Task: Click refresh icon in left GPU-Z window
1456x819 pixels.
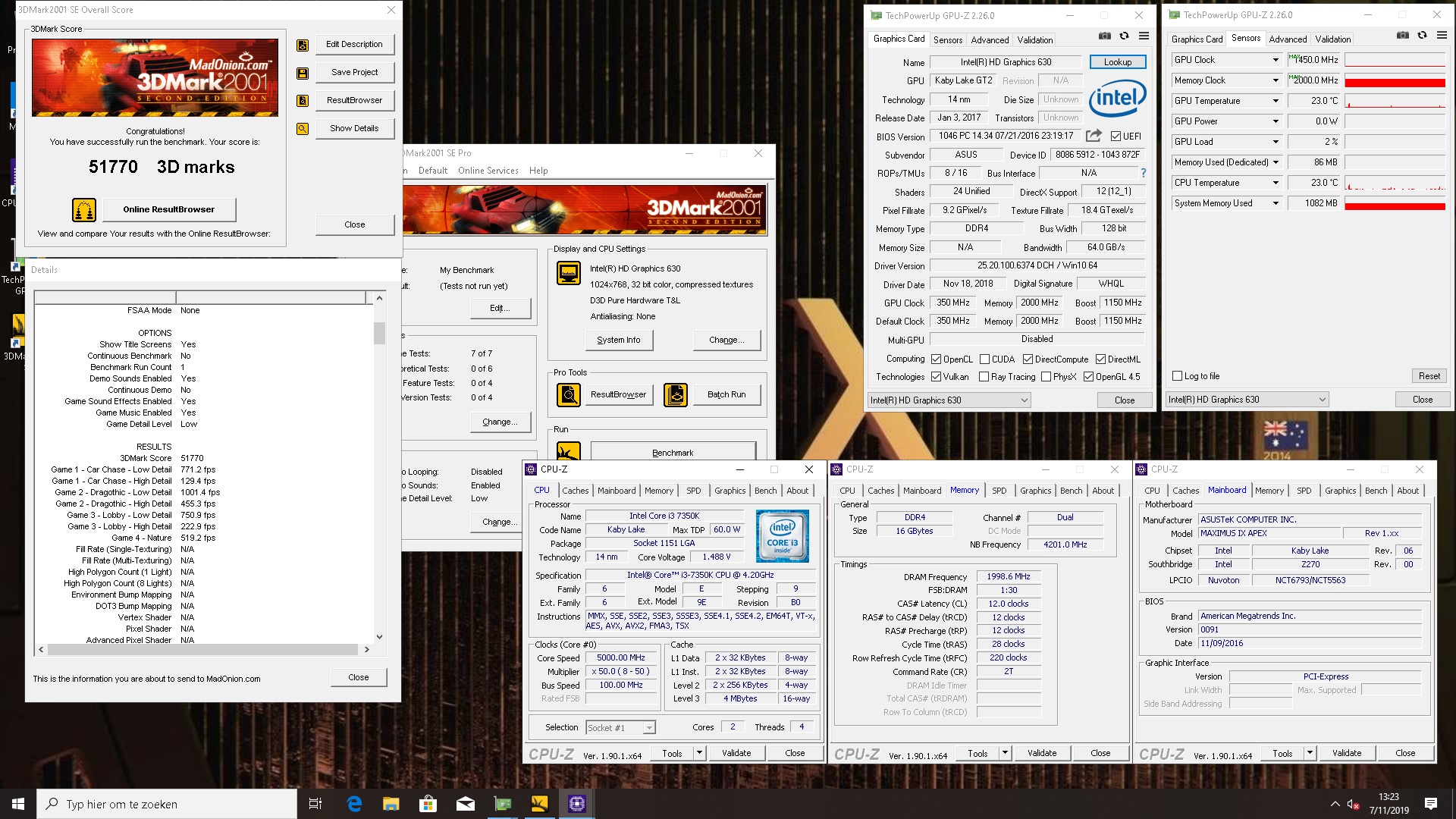Action: click(1124, 36)
